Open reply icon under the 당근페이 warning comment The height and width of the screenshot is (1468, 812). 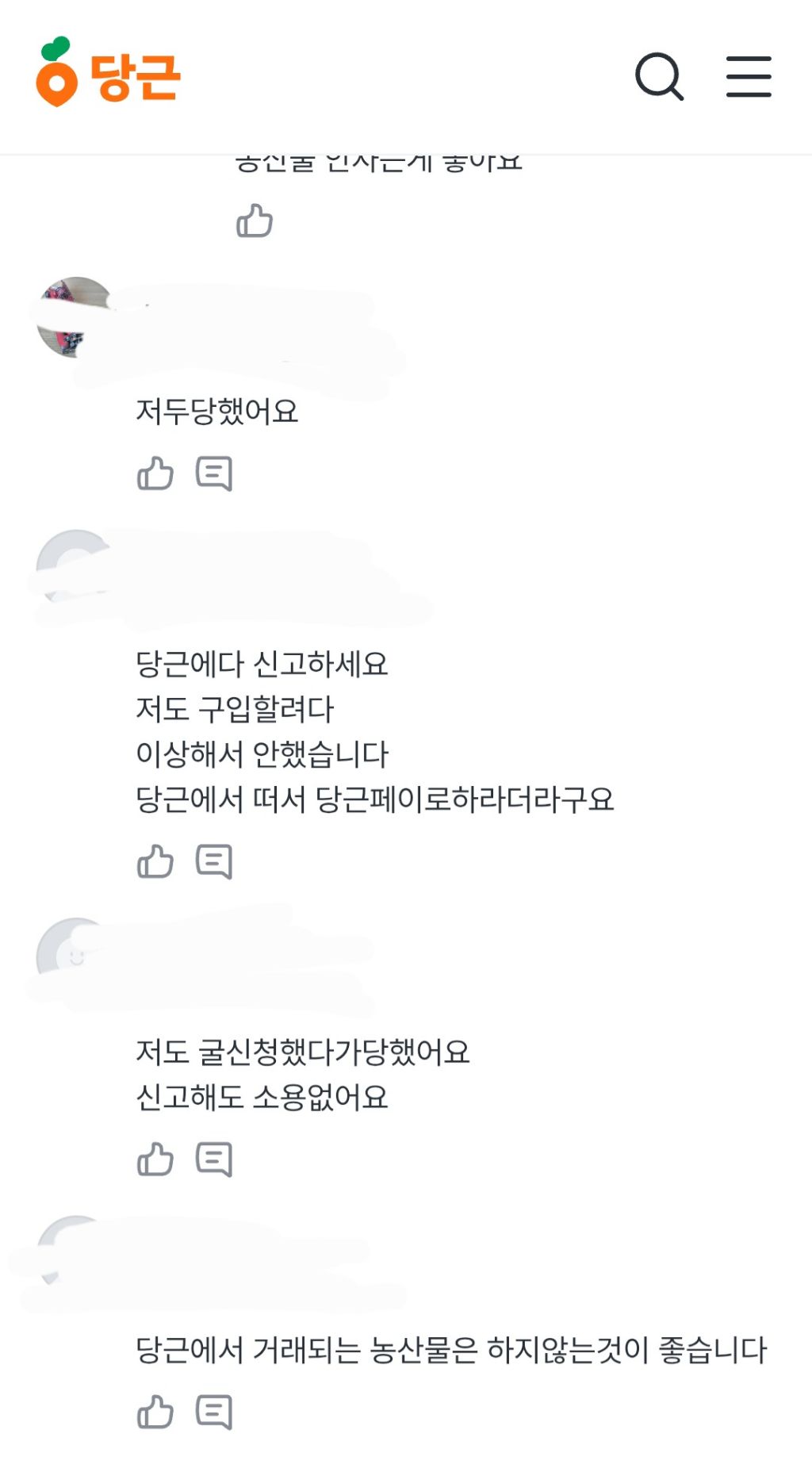coord(213,860)
